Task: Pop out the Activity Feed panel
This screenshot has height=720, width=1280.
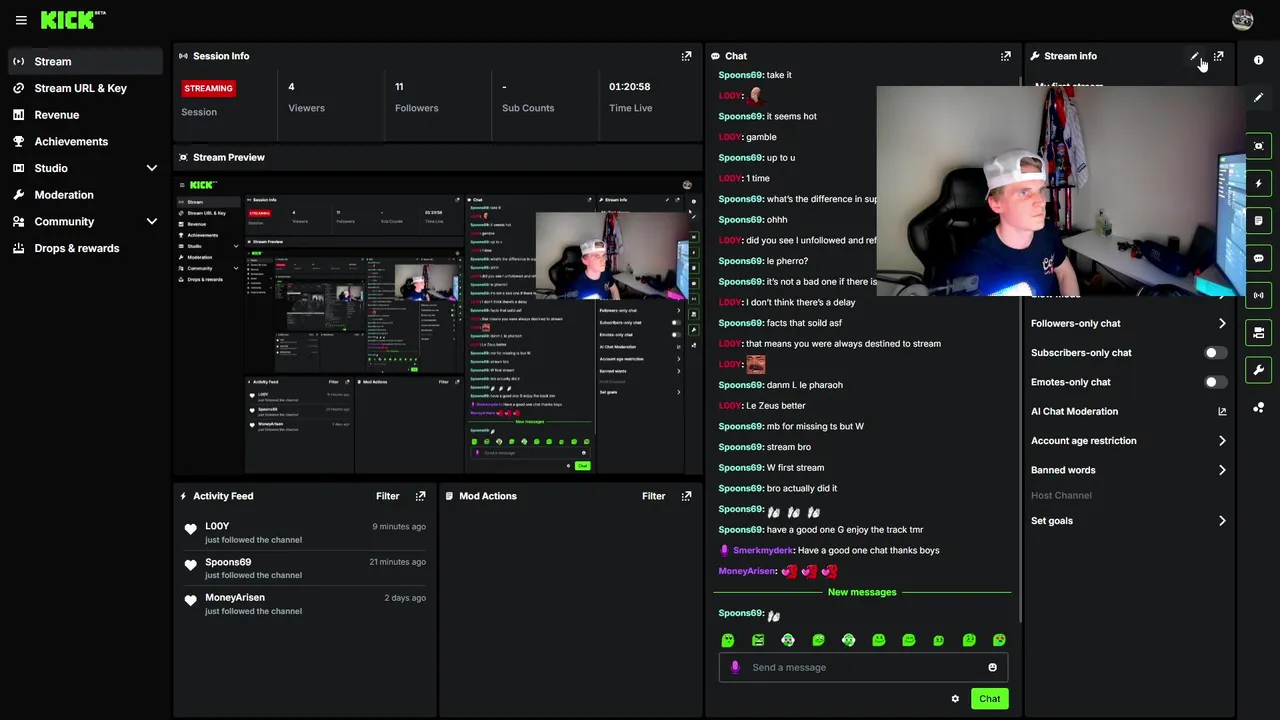Action: (420, 496)
